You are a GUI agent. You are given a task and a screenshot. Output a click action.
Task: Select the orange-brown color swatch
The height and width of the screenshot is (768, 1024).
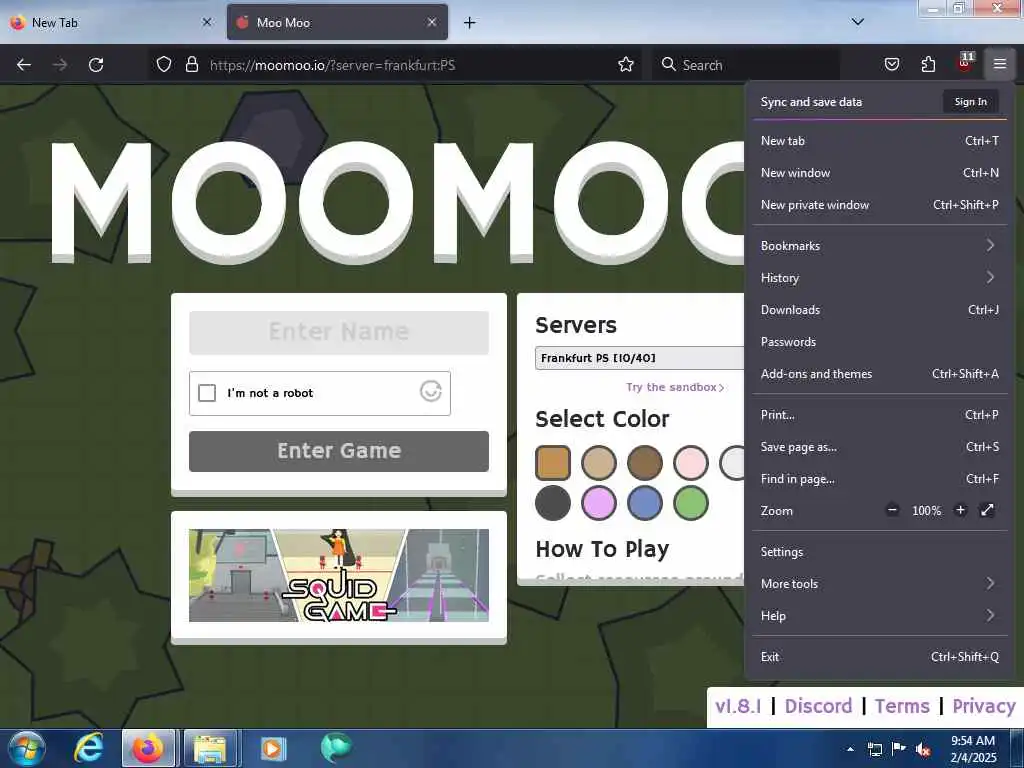[552, 462]
